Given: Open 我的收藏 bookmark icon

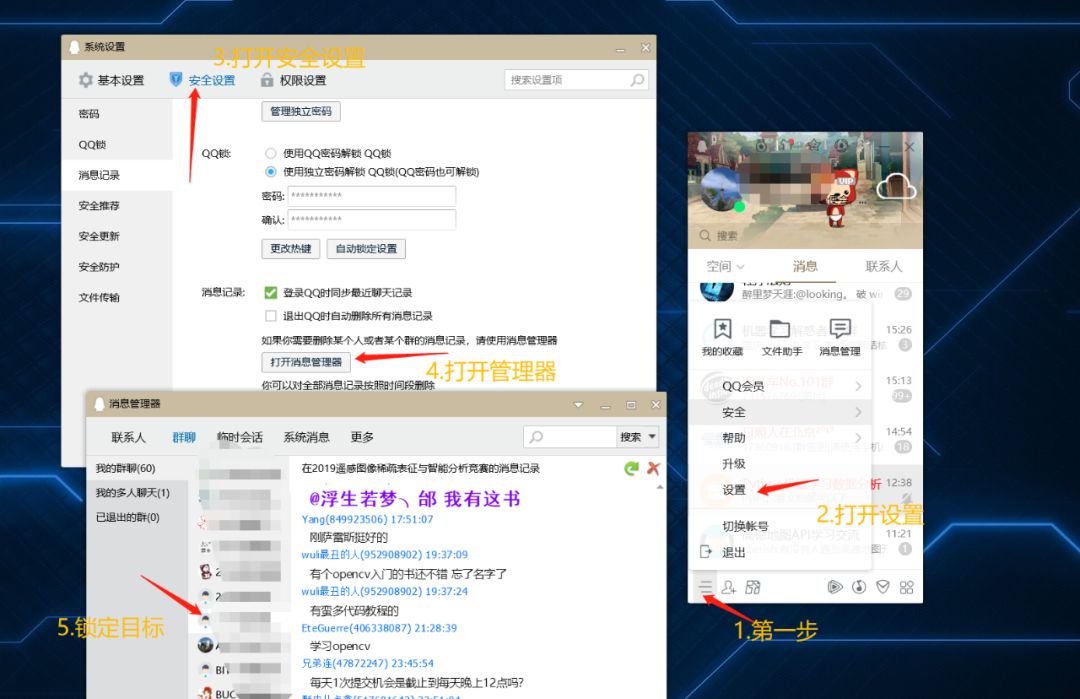Looking at the screenshot, I should point(721,330).
